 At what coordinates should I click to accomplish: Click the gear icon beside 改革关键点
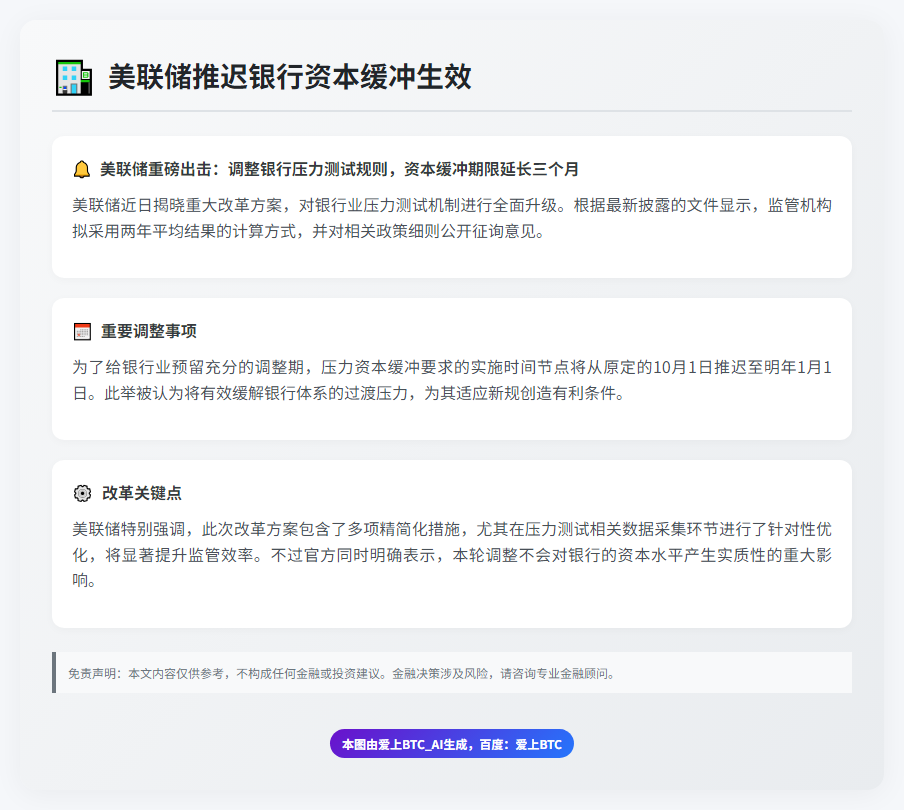[x=82, y=493]
